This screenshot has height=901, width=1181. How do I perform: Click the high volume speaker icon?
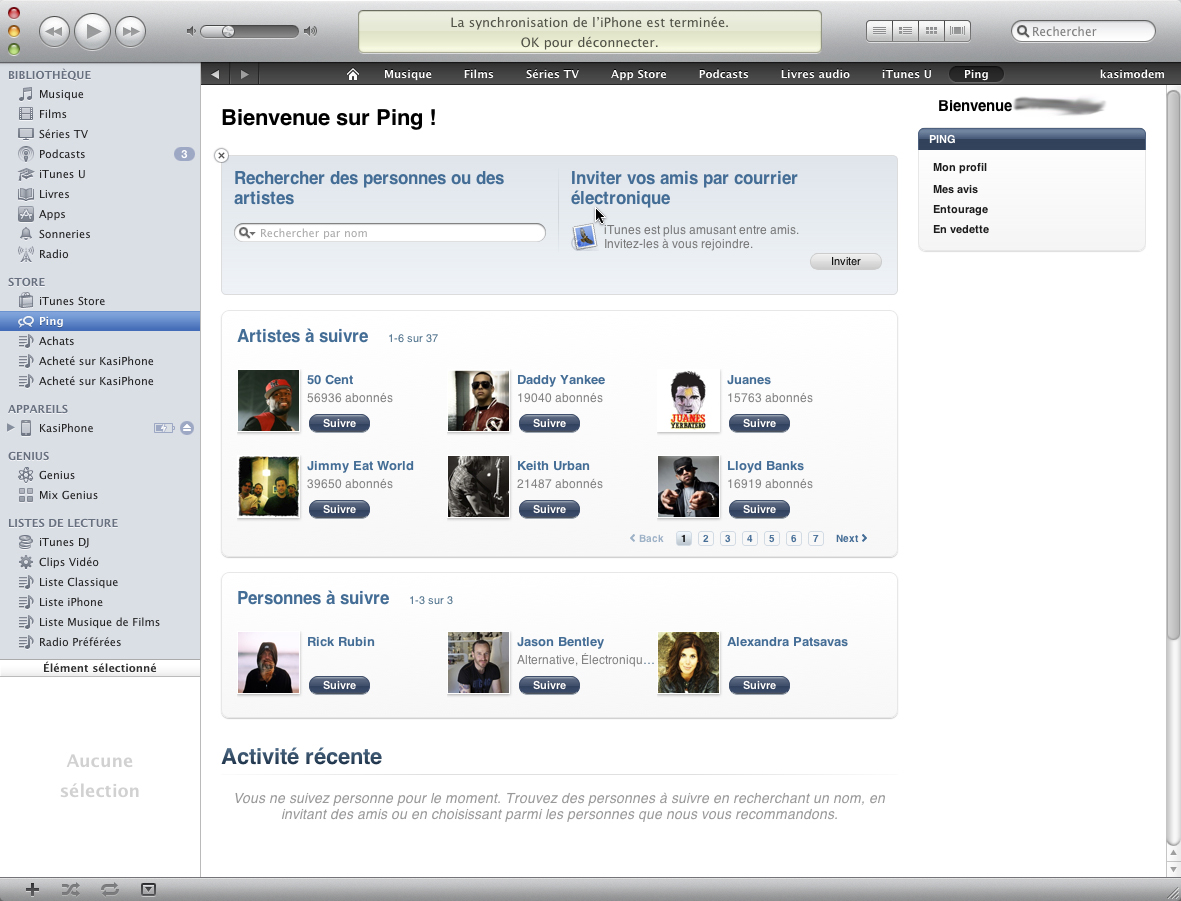pos(310,31)
